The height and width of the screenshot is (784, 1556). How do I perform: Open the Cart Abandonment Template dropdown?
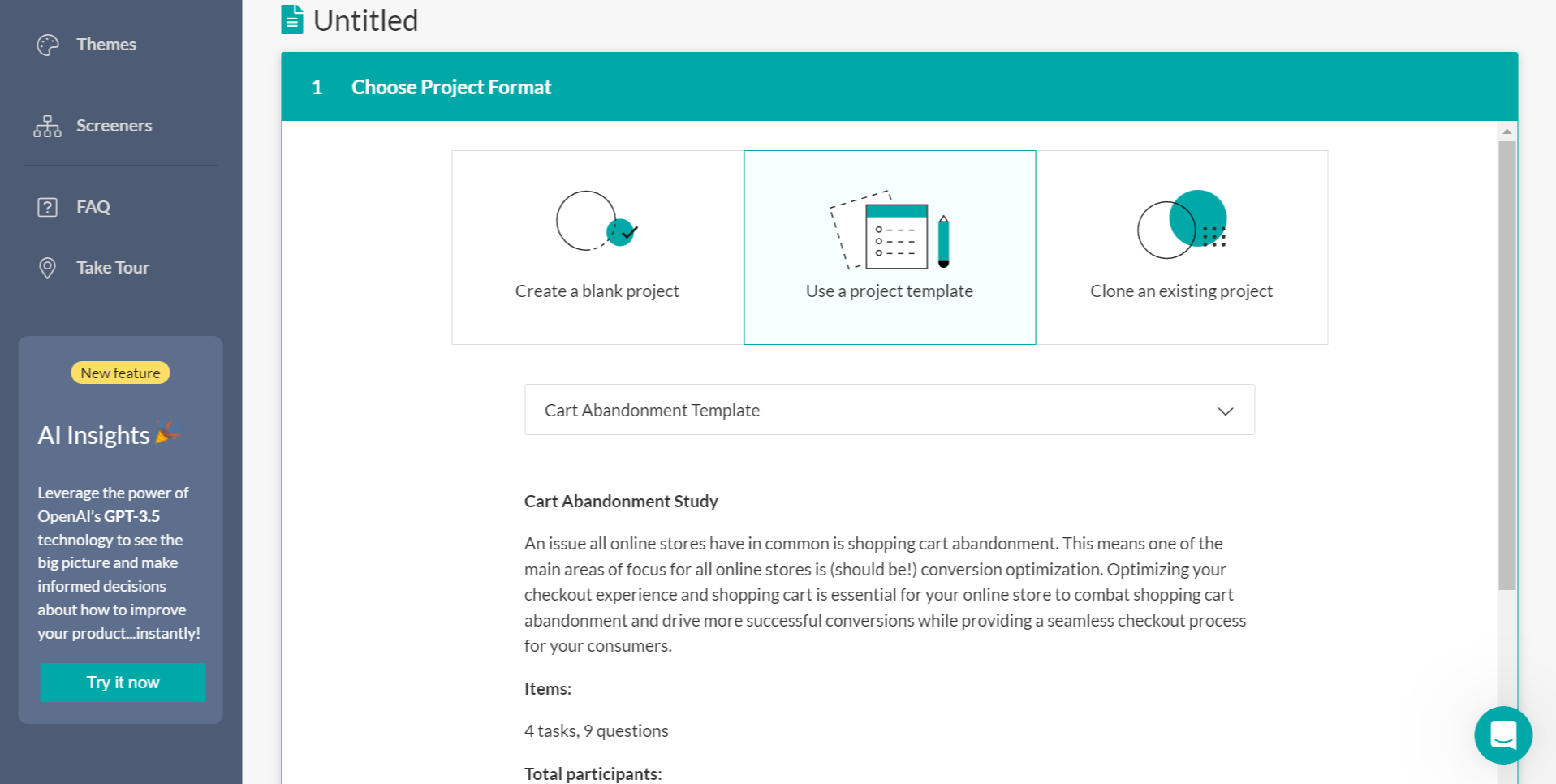[889, 410]
